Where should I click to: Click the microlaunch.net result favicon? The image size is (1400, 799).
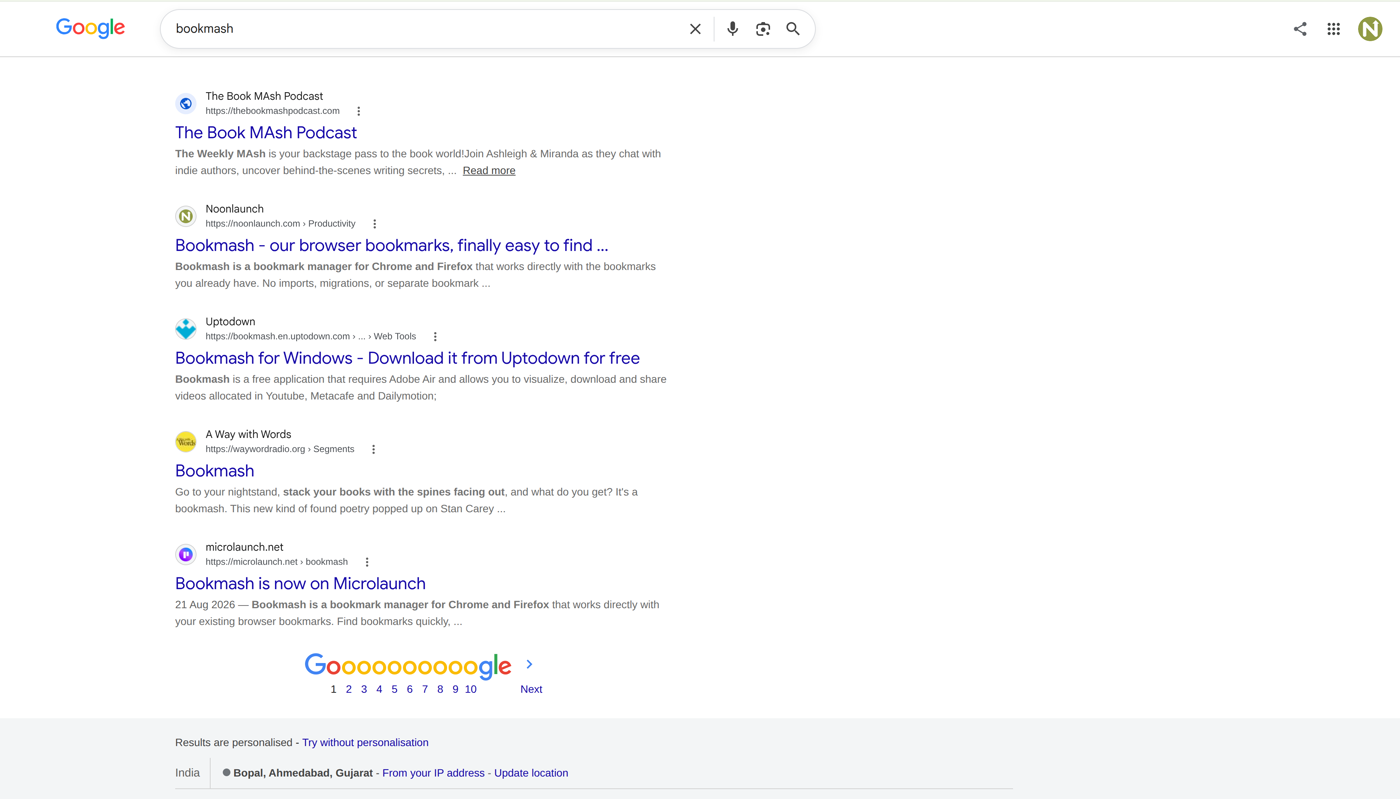[186, 554]
